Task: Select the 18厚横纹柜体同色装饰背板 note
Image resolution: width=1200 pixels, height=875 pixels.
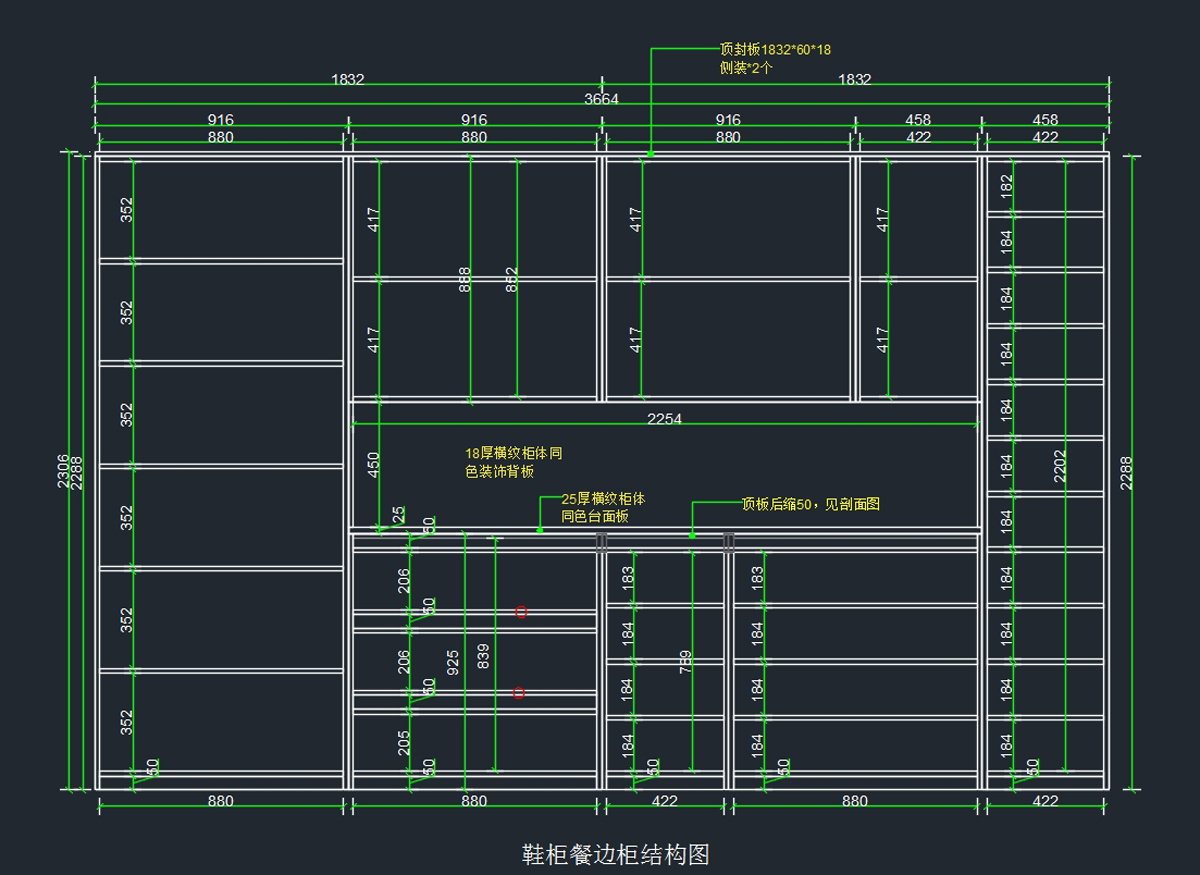Action: click(514, 462)
